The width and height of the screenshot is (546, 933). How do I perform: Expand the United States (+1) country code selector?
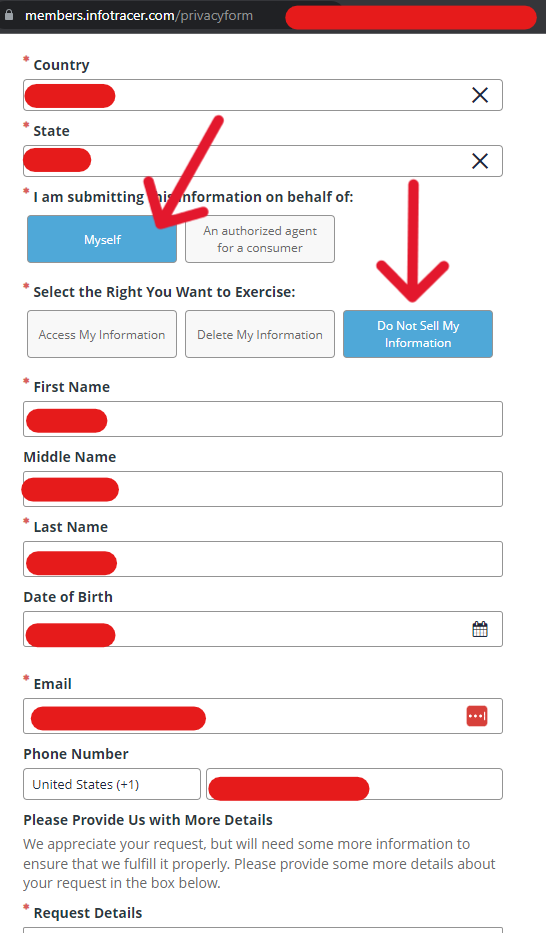click(112, 784)
